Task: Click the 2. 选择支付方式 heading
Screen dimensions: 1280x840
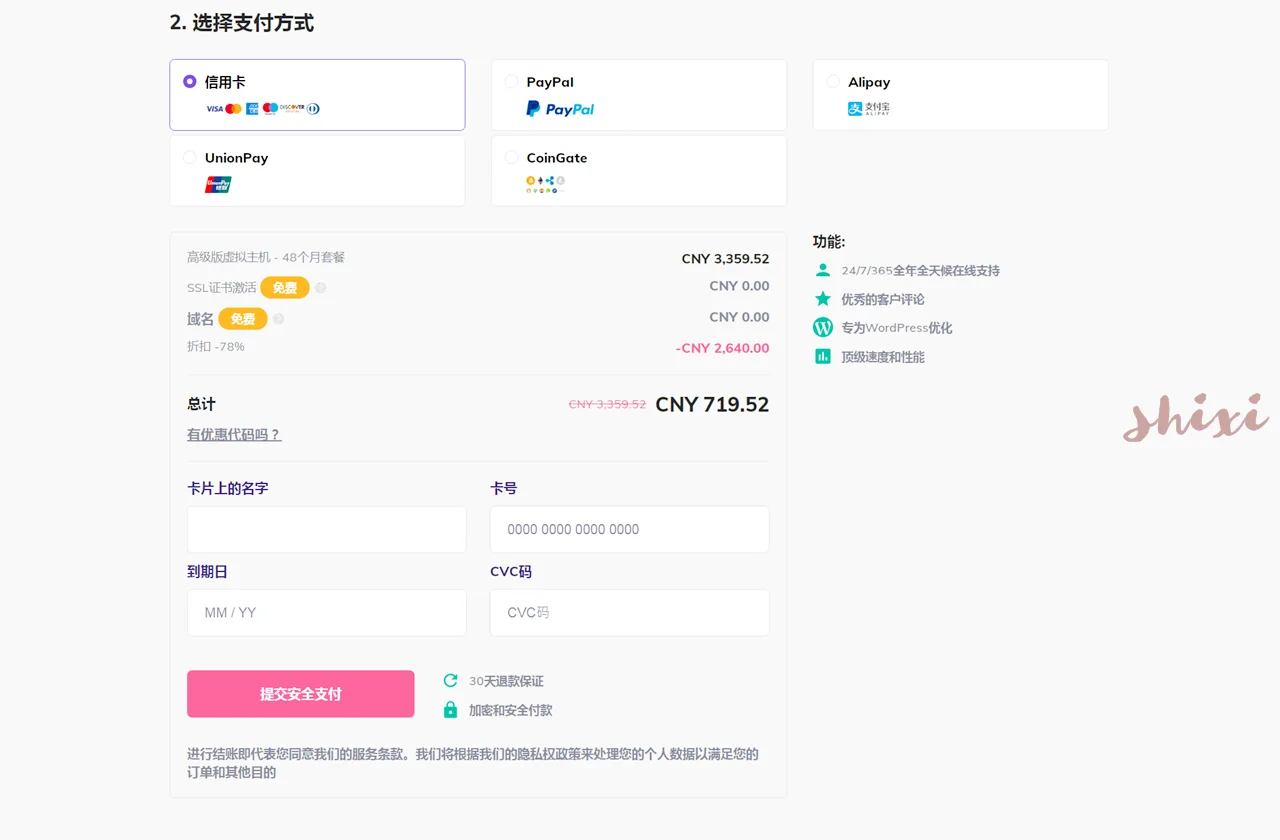Action: click(x=242, y=23)
